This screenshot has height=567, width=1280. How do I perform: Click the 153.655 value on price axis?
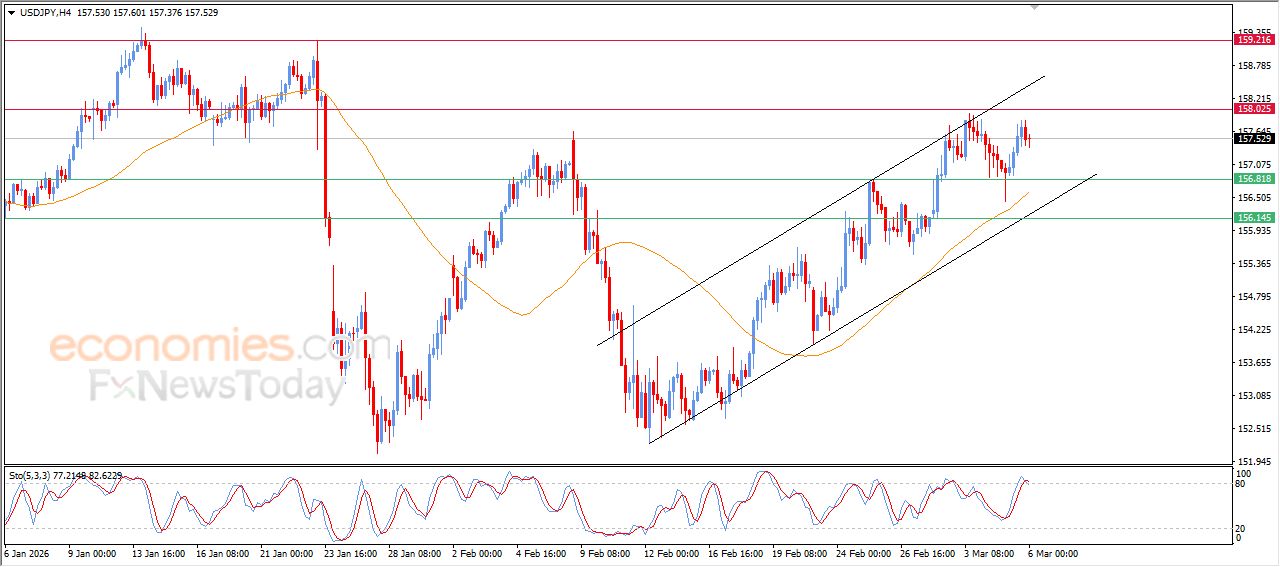coord(1253,363)
